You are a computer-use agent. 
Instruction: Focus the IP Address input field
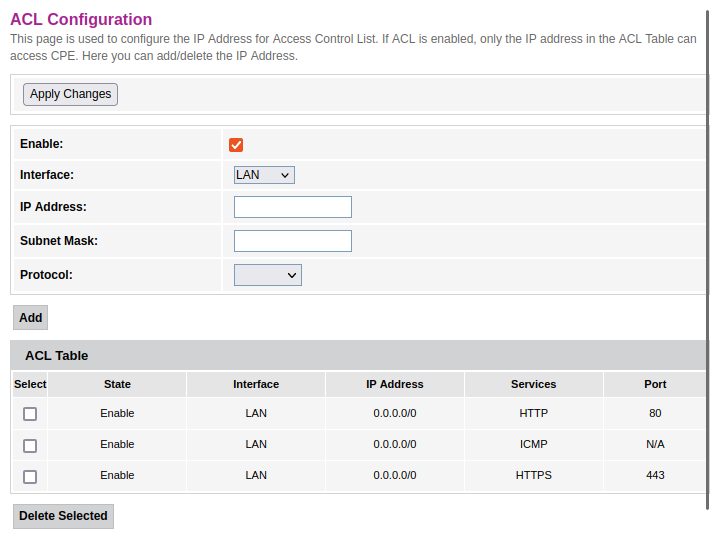tap(293, 207)
